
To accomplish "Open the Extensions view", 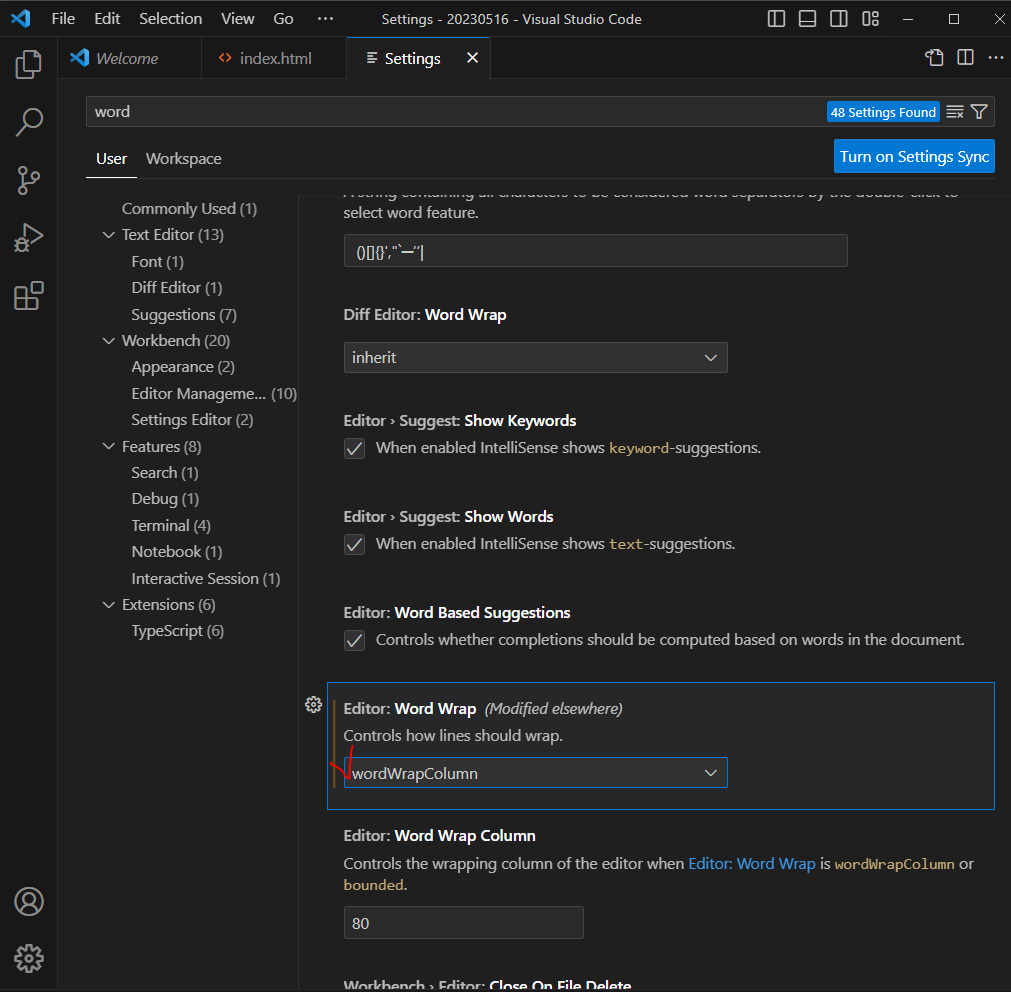I will (28, 296).
